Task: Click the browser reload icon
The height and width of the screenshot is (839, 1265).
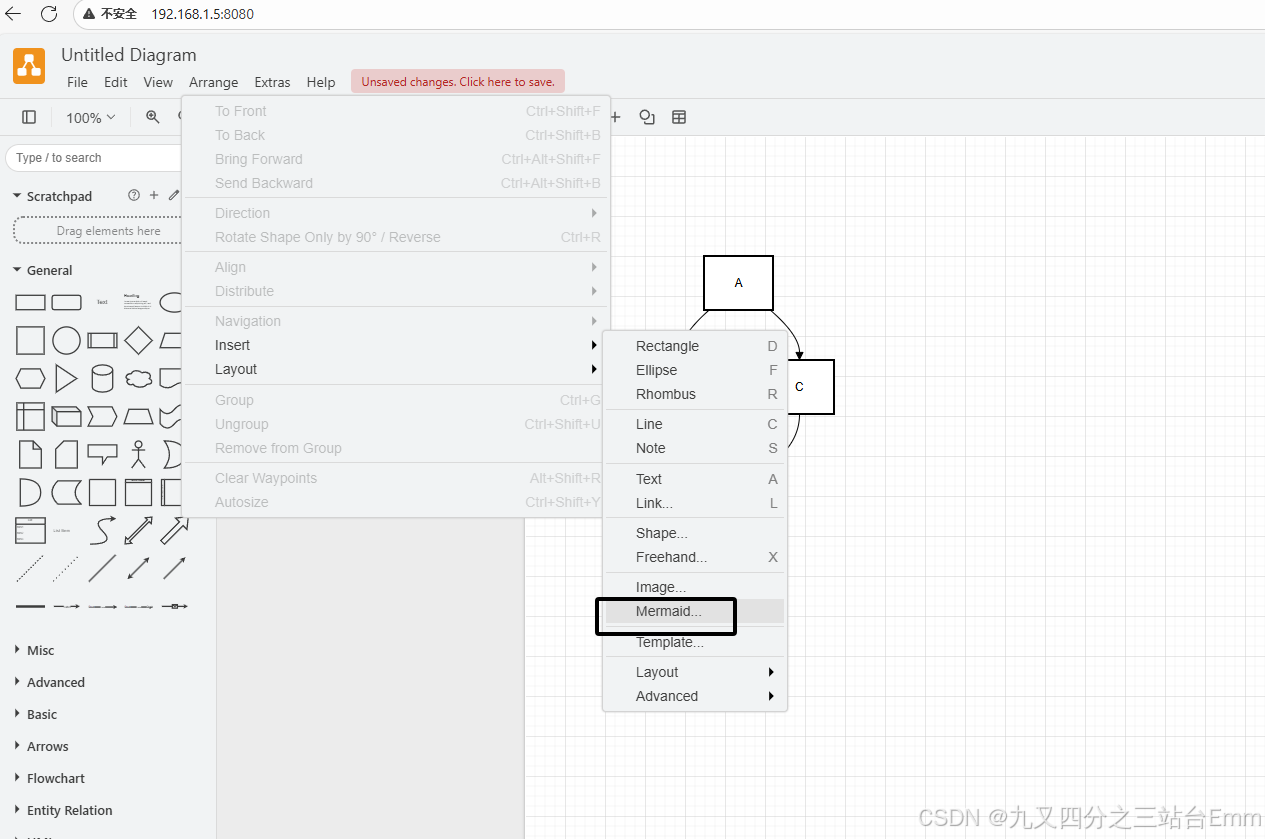Action: 49,14
